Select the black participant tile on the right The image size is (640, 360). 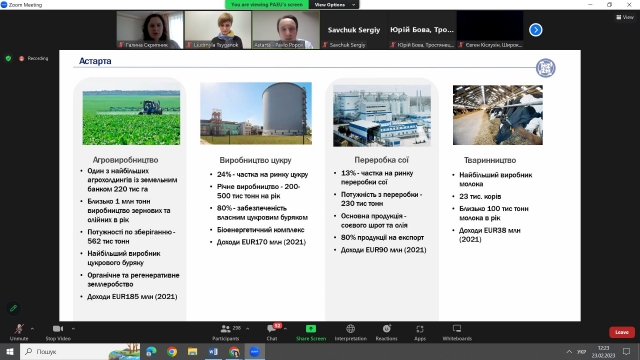pos(490,30)
